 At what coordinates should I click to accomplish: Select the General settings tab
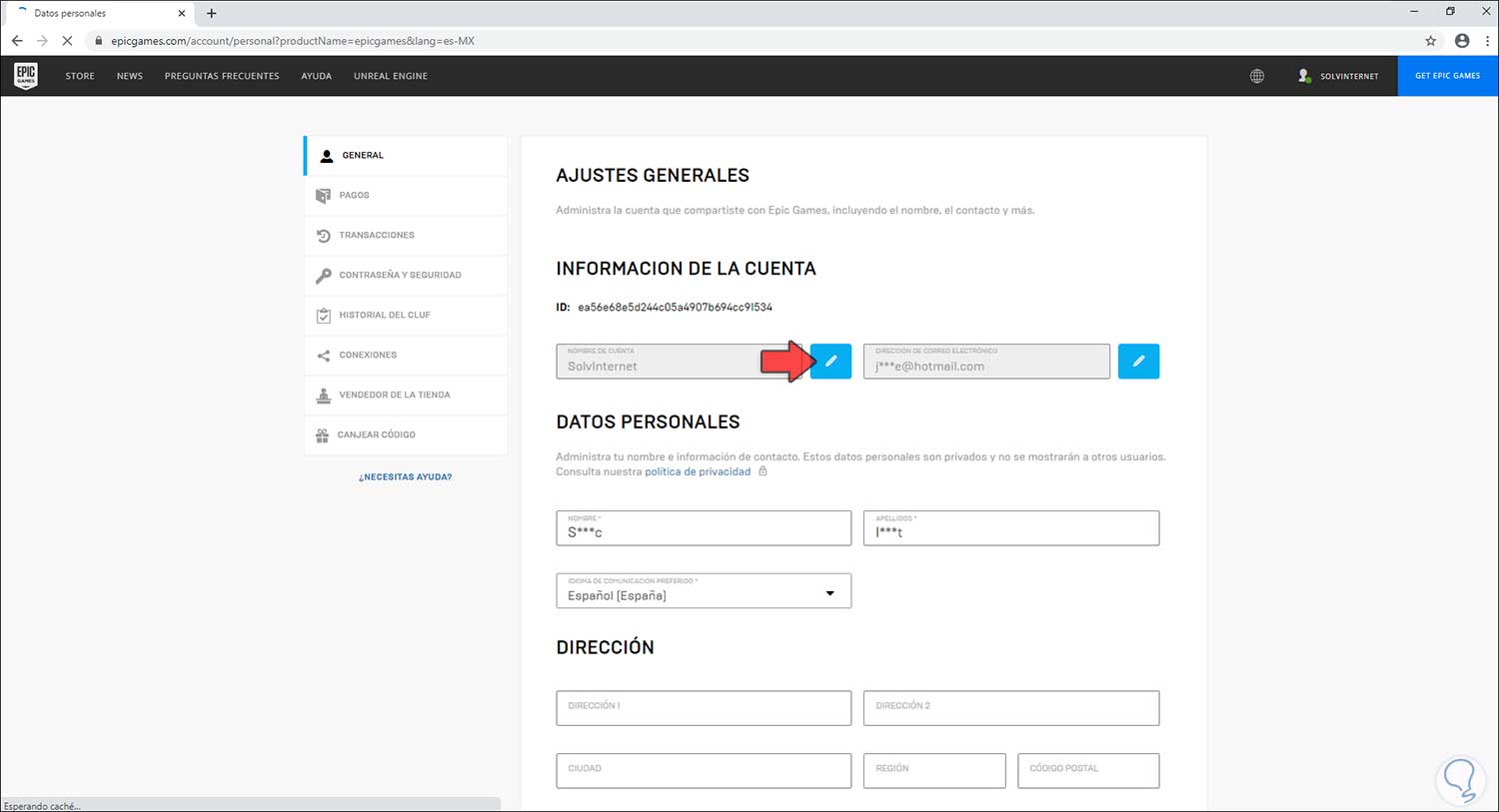tap(406, 156)
